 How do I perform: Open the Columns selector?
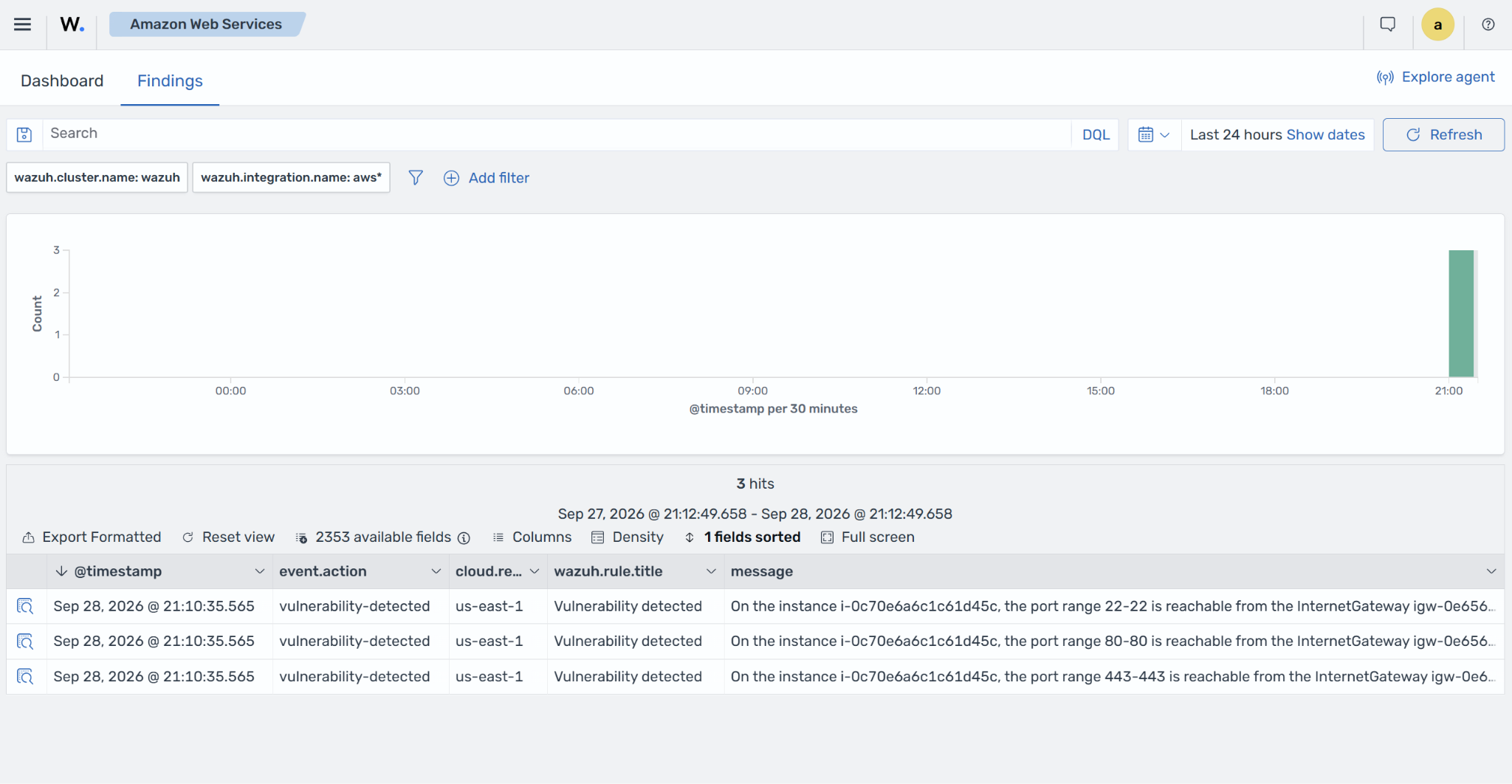(x=532, y=537)
